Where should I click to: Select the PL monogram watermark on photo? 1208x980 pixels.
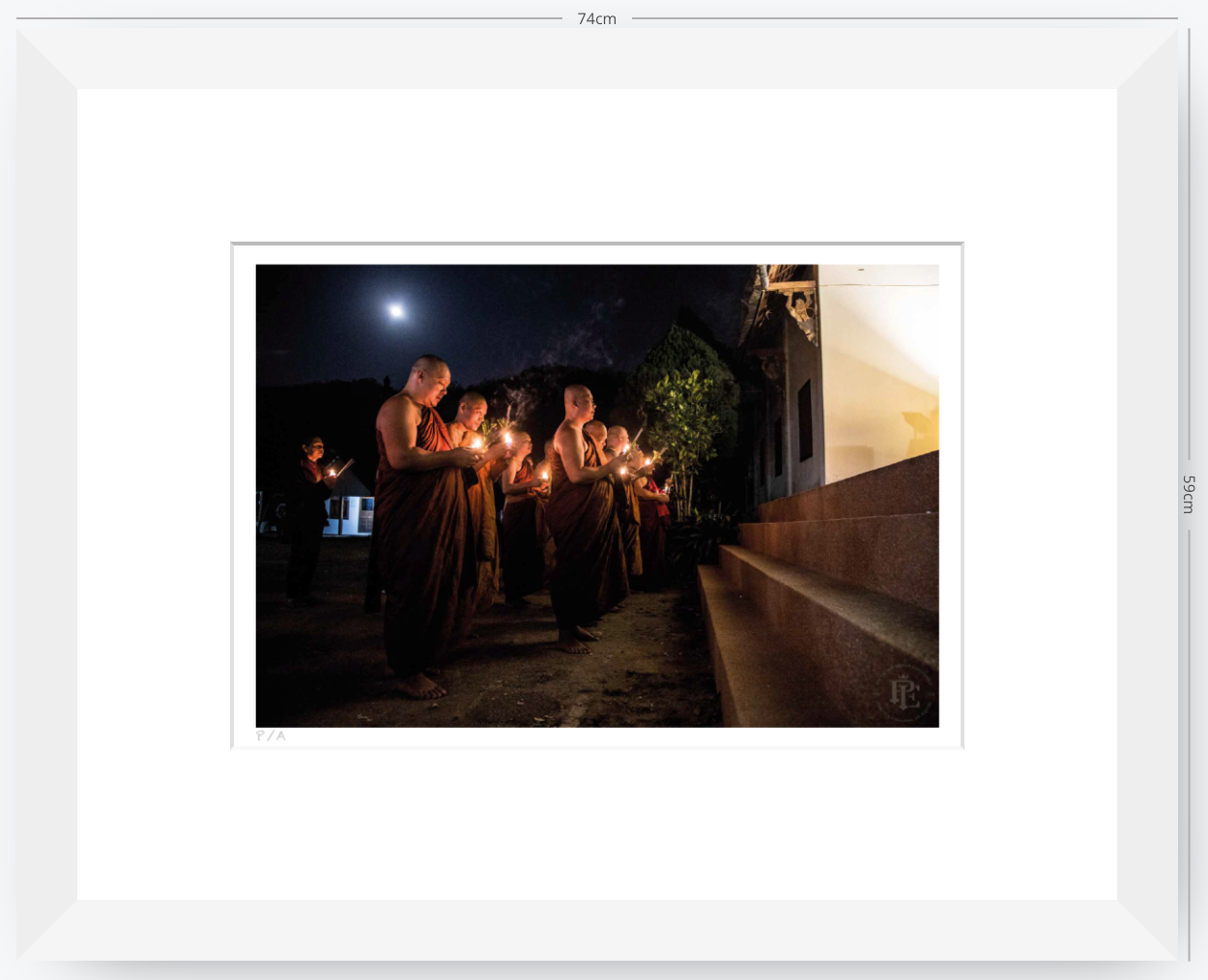(x=904, y=693)
